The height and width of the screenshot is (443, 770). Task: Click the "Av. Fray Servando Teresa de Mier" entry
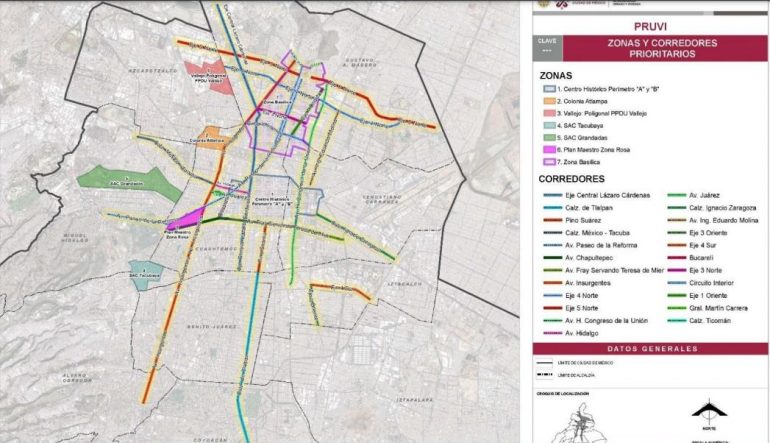click(x=604, y=271)
